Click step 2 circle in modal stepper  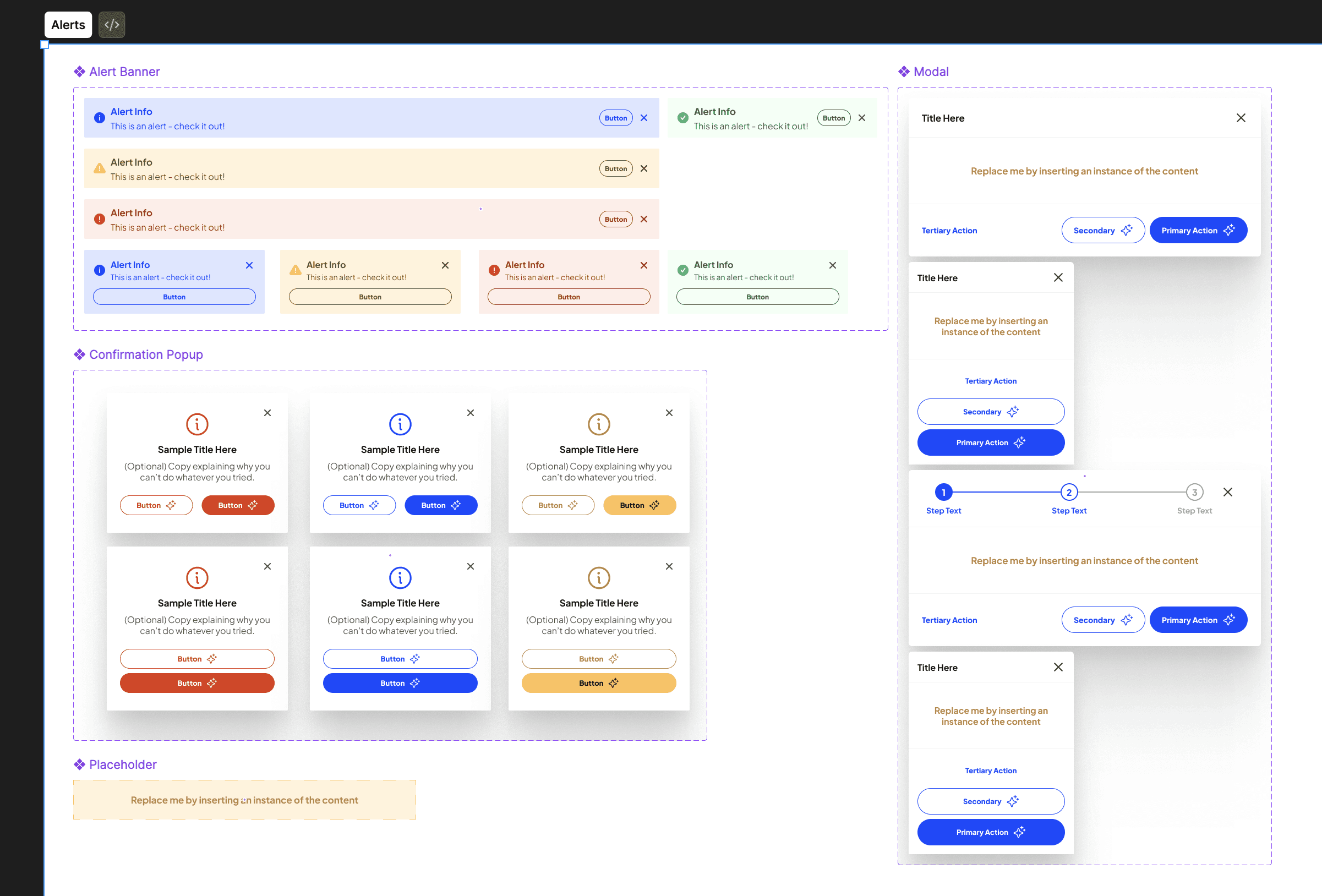coord(1068,492)
